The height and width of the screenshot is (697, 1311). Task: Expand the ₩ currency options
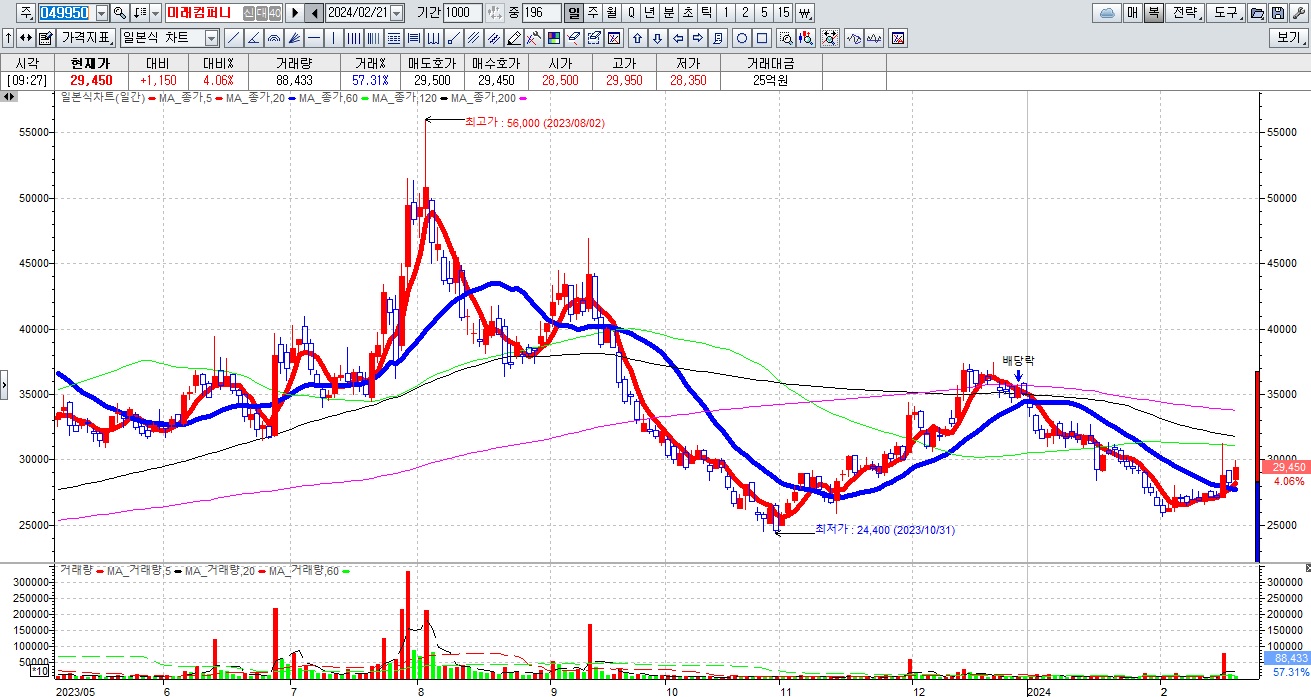805,13
